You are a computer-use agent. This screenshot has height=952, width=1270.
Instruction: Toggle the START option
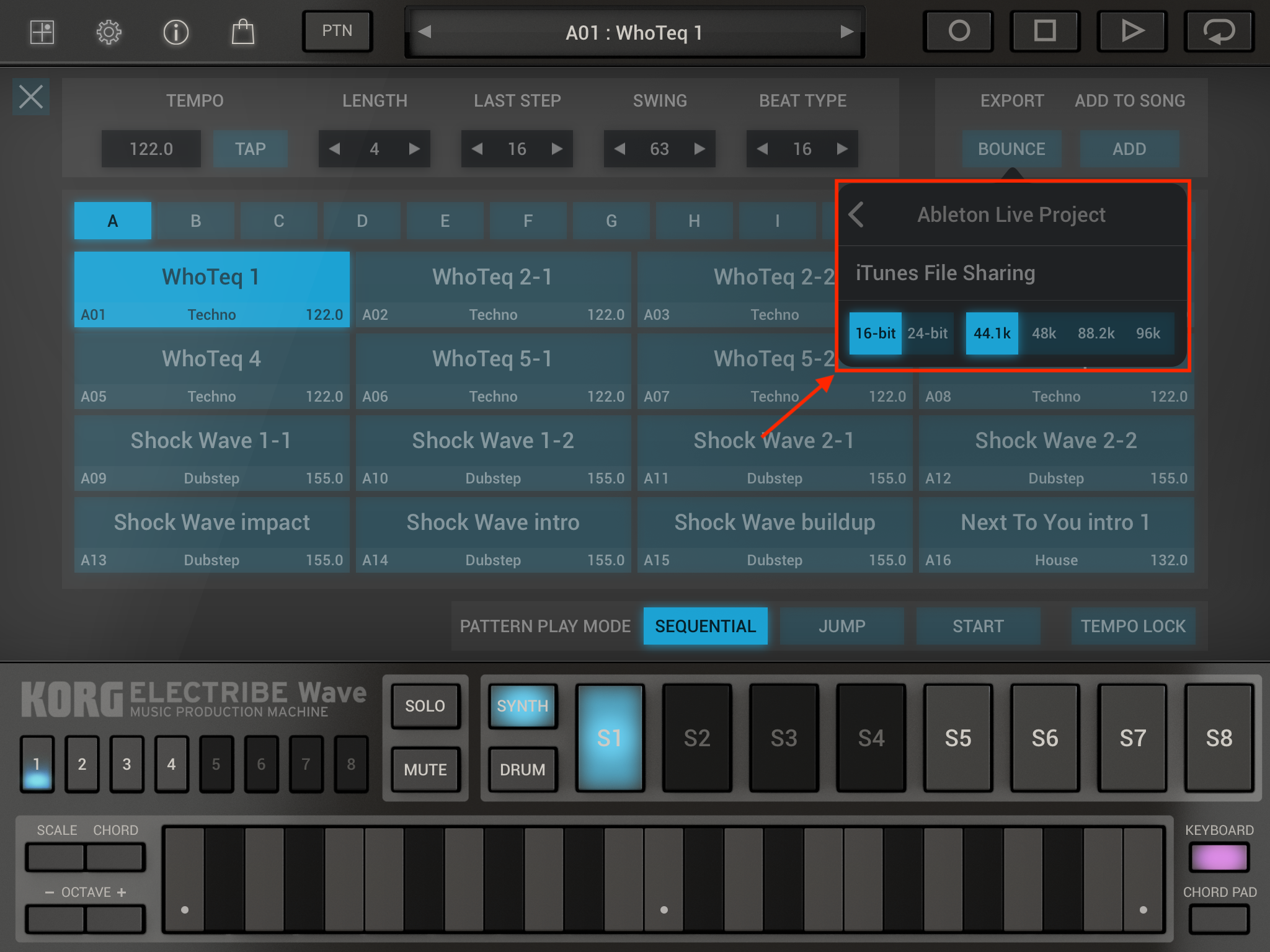(978, 626)
